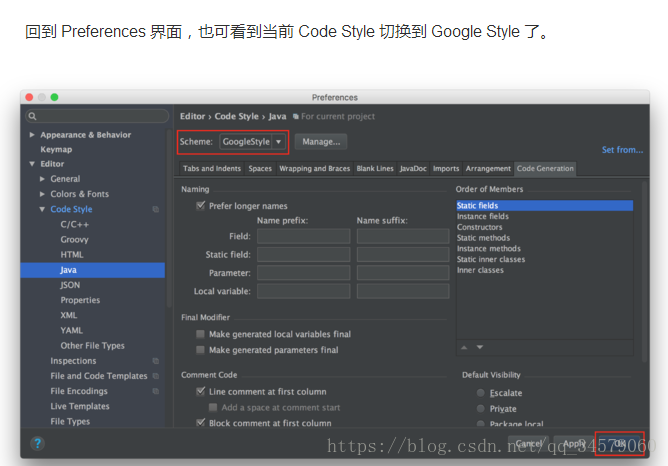
Task: Open Live Templates settings
Action: click(x=80, y=406)
